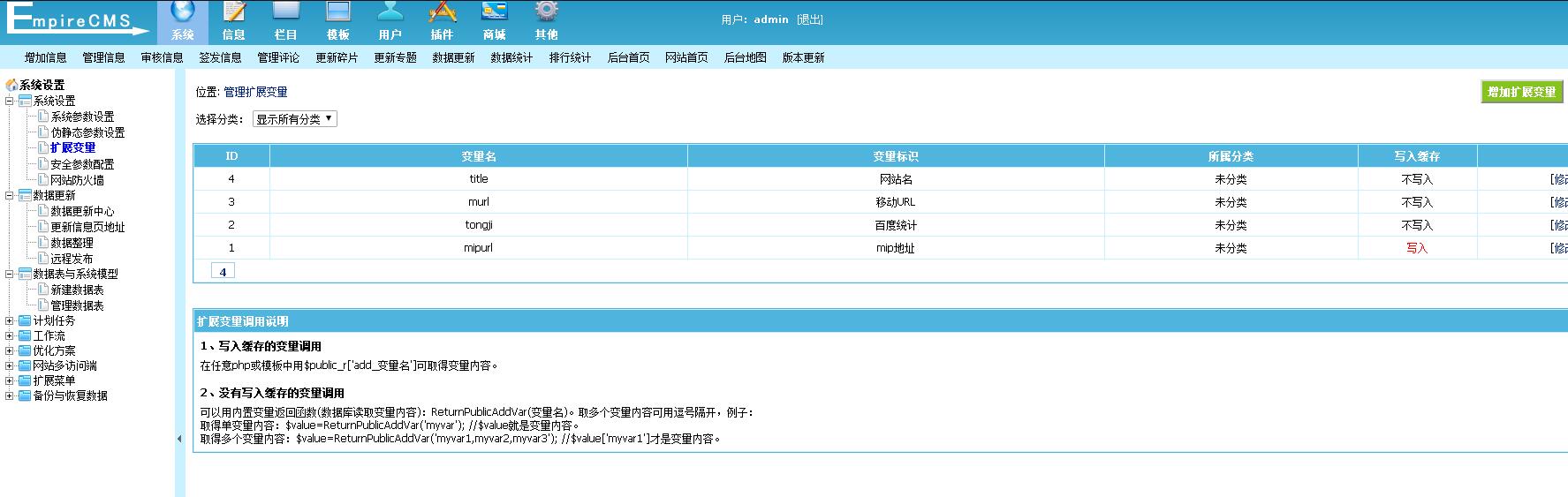Click the left panel collapse arrow
This screenshot has height=497, width=1568.
(179, 438)
